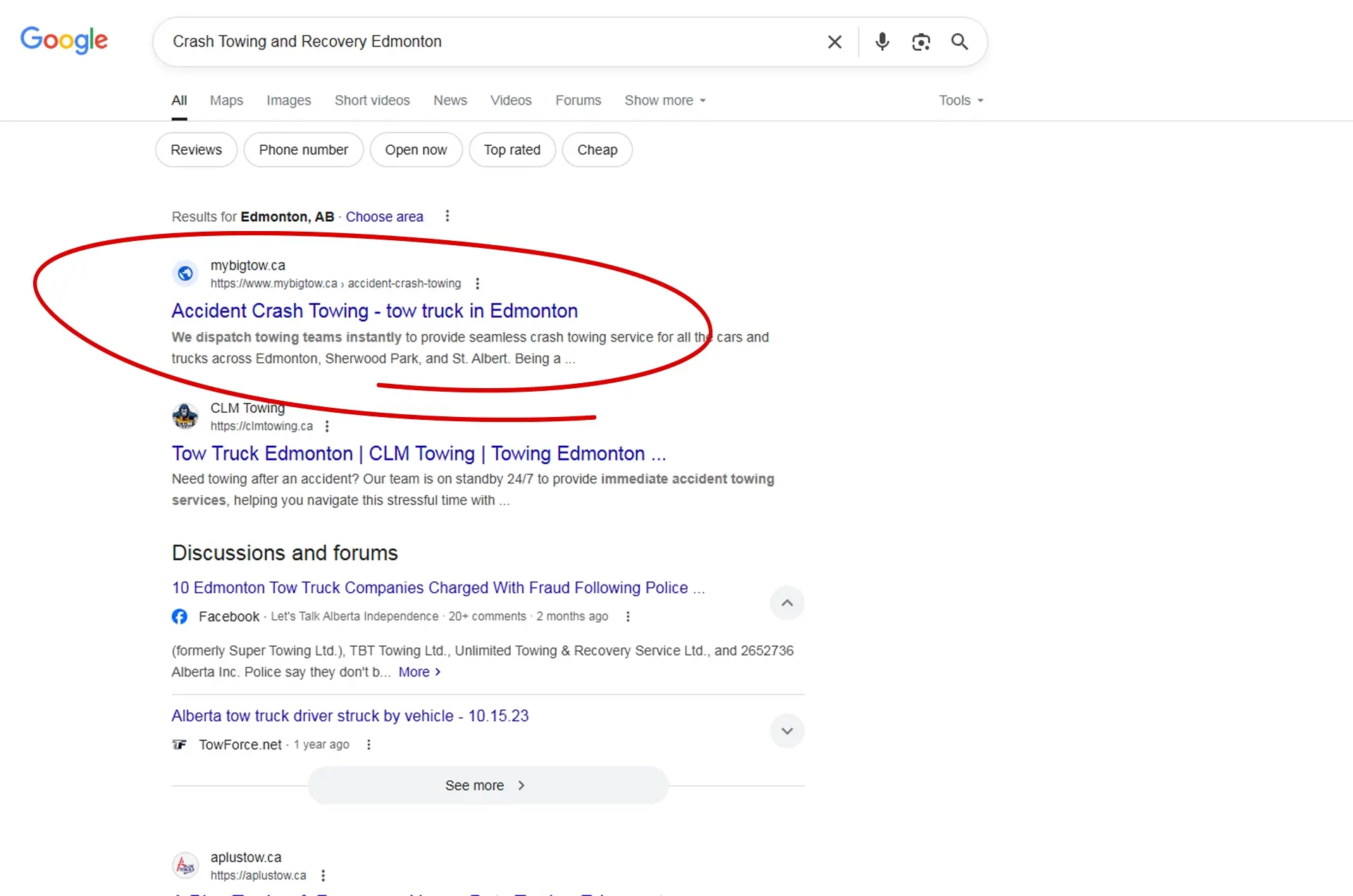Click the CLM Towing favicon
1353x896 pixels.
[x=185, y=416]
